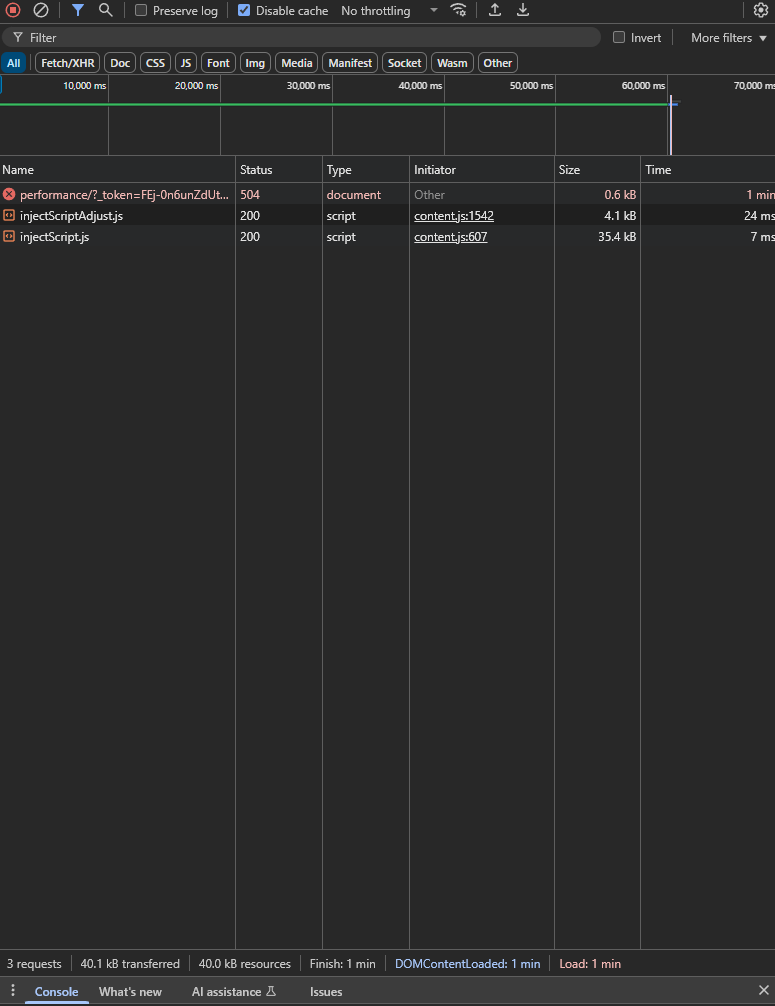Filter by Wasm requests
The height and width of the screenshot is (1006, 775).
(452, 63)
